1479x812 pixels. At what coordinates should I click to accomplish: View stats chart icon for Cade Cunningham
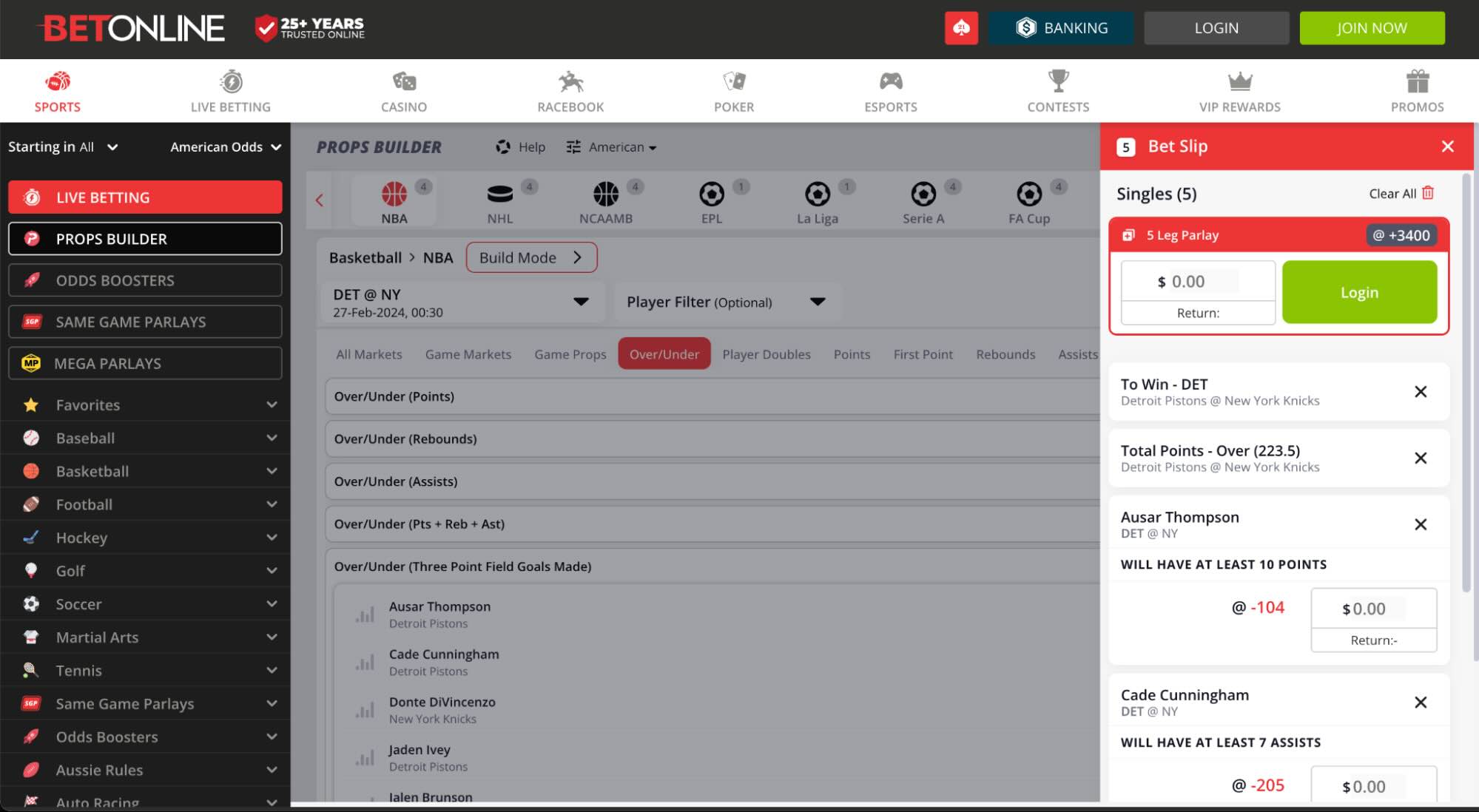[x=365, y=663]
